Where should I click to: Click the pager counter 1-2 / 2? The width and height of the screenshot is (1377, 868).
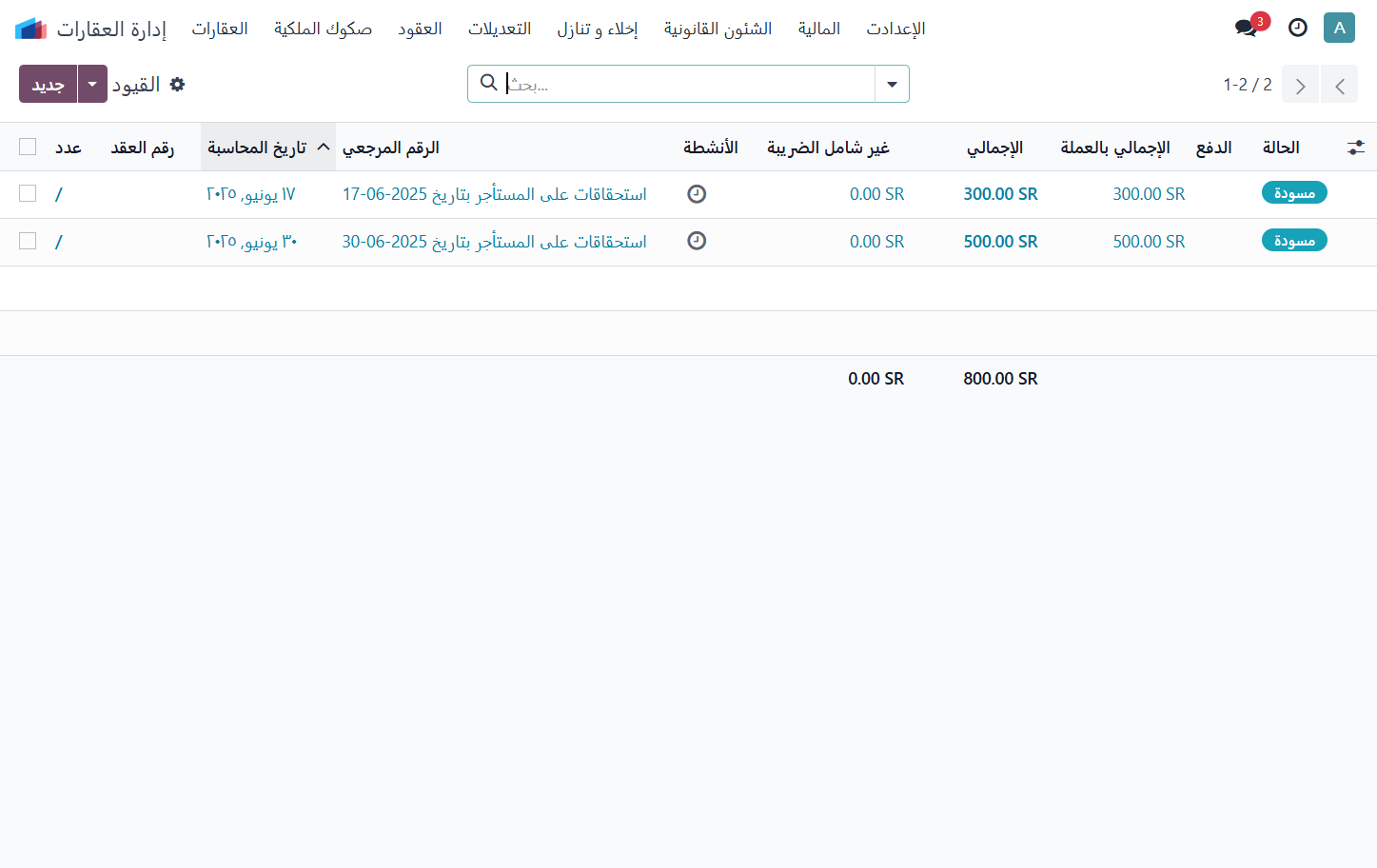(1248, 85)
